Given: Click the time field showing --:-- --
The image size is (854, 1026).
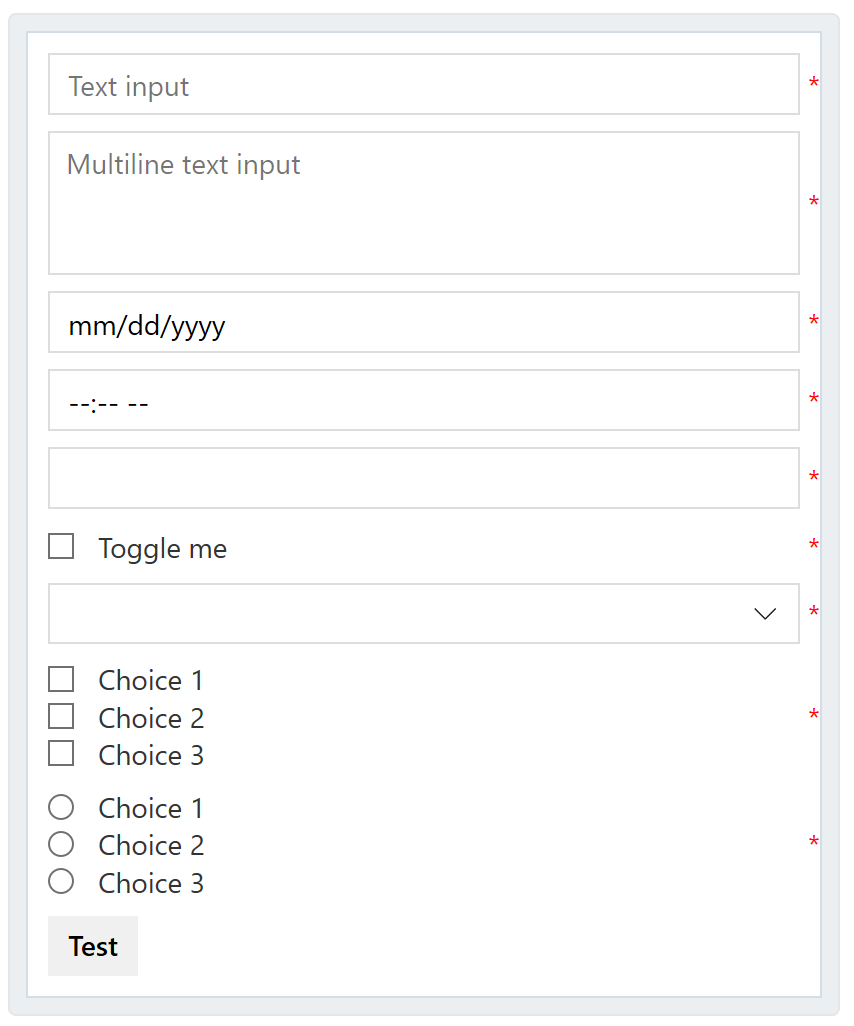Looking at the screenshot, I should [423, 400].
